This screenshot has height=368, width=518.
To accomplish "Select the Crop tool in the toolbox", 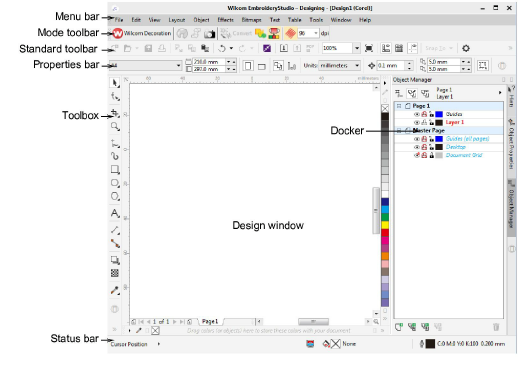I will 115,113.
